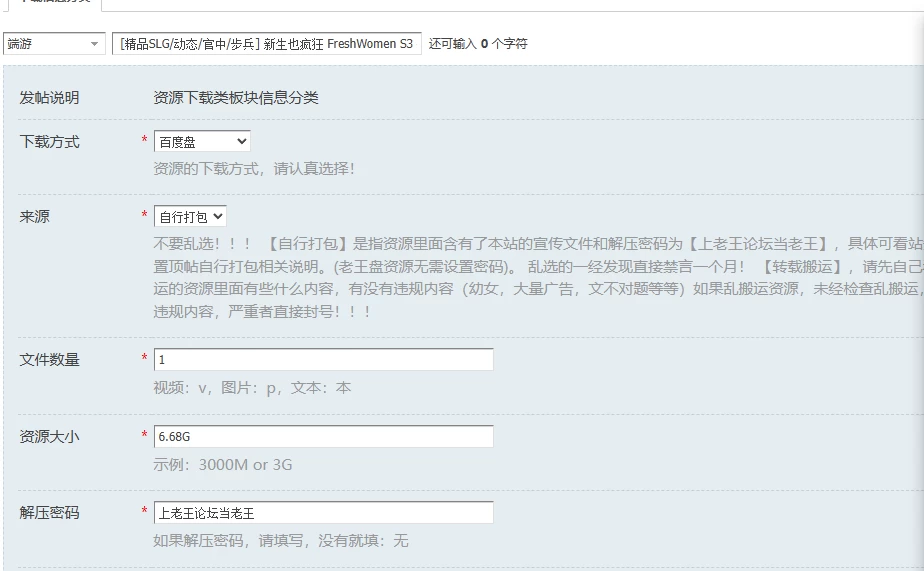Viewport: 924px width, 571px height.
Task: Click the hint 资源的下载方式，请认真选择！
Action: click(x=254, y=169)
